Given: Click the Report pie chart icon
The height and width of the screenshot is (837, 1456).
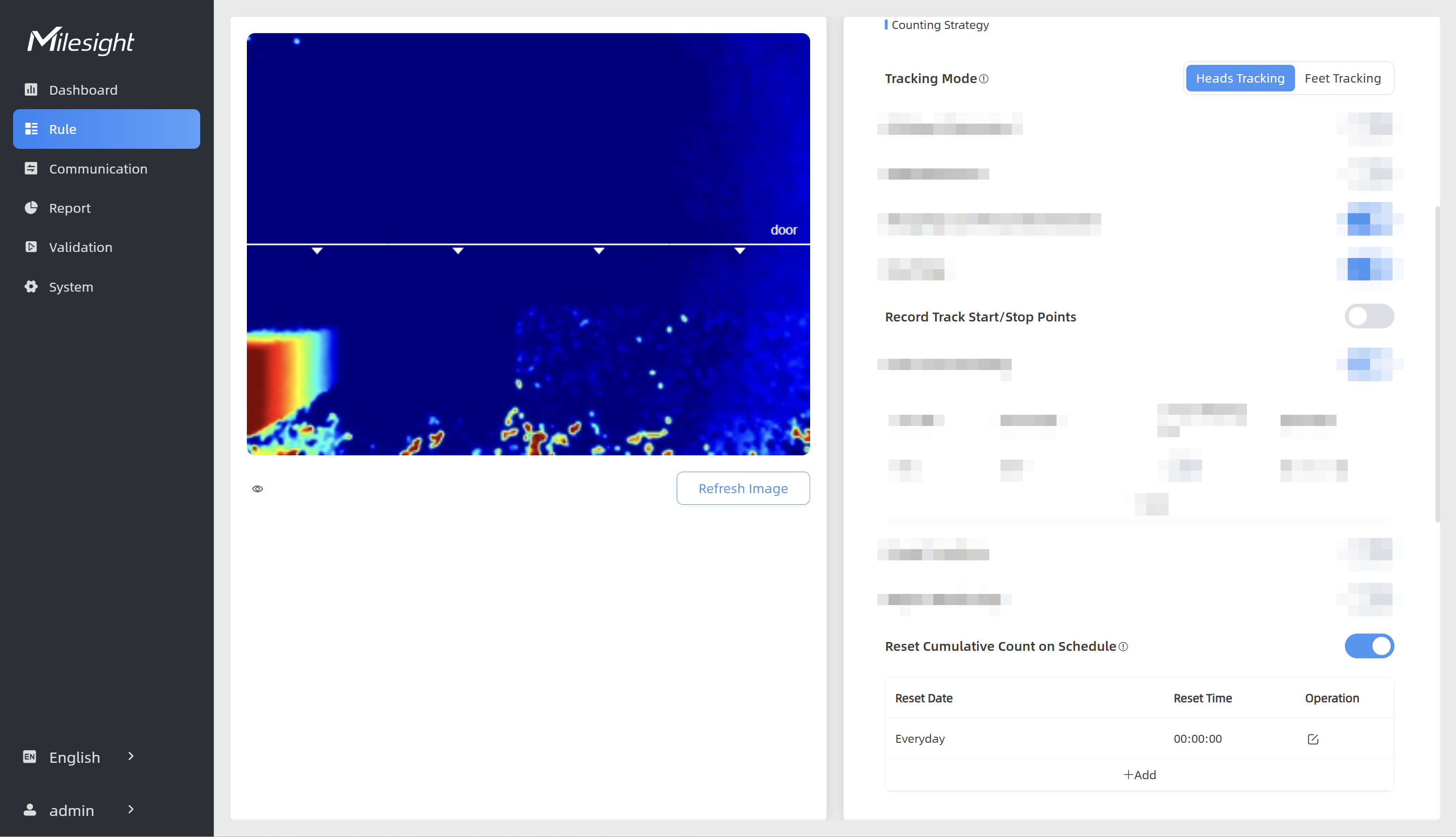Looking at the screenshot, I should [31, 208].
